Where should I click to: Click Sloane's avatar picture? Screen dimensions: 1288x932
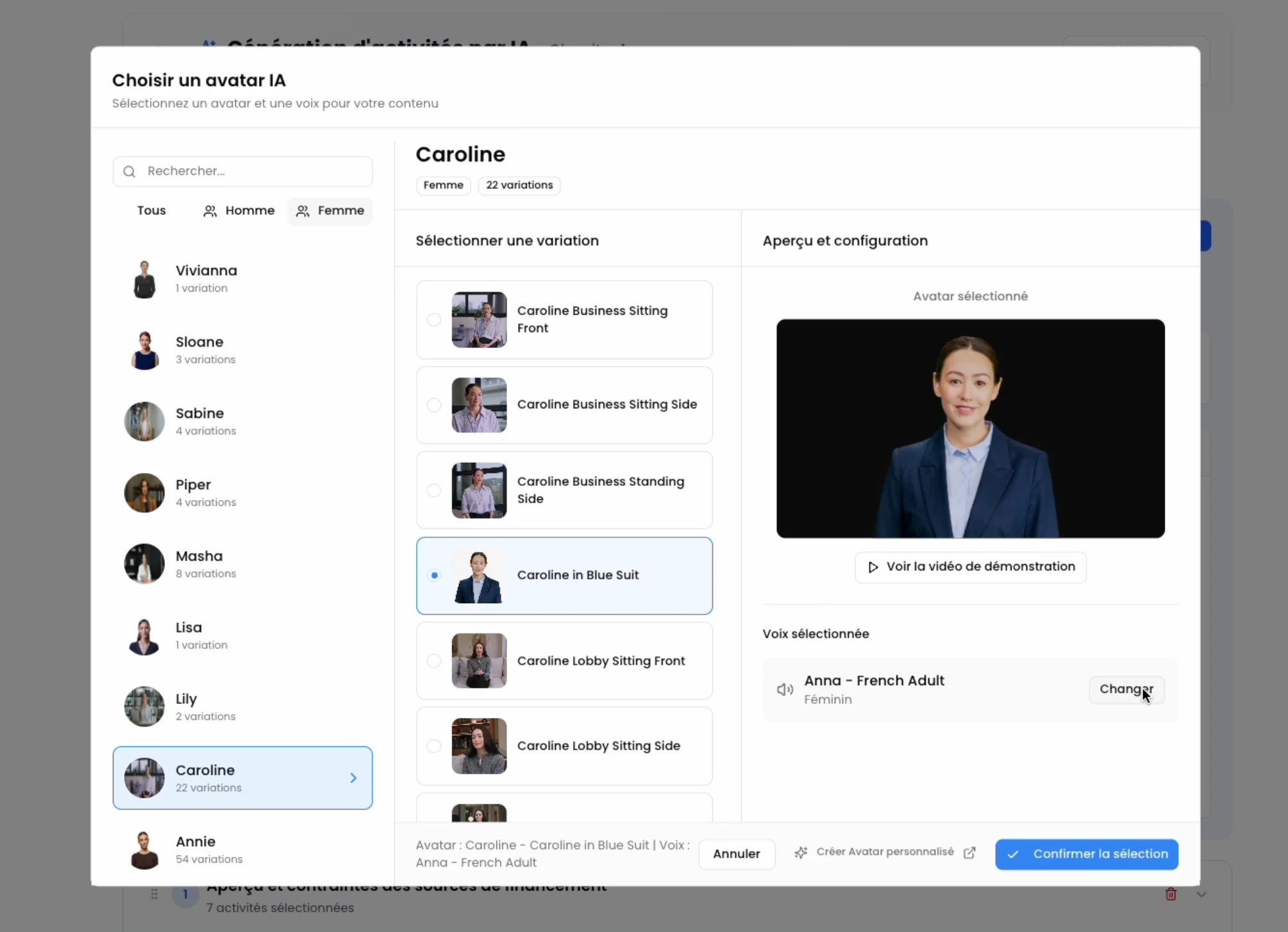[x=144, y=350]
